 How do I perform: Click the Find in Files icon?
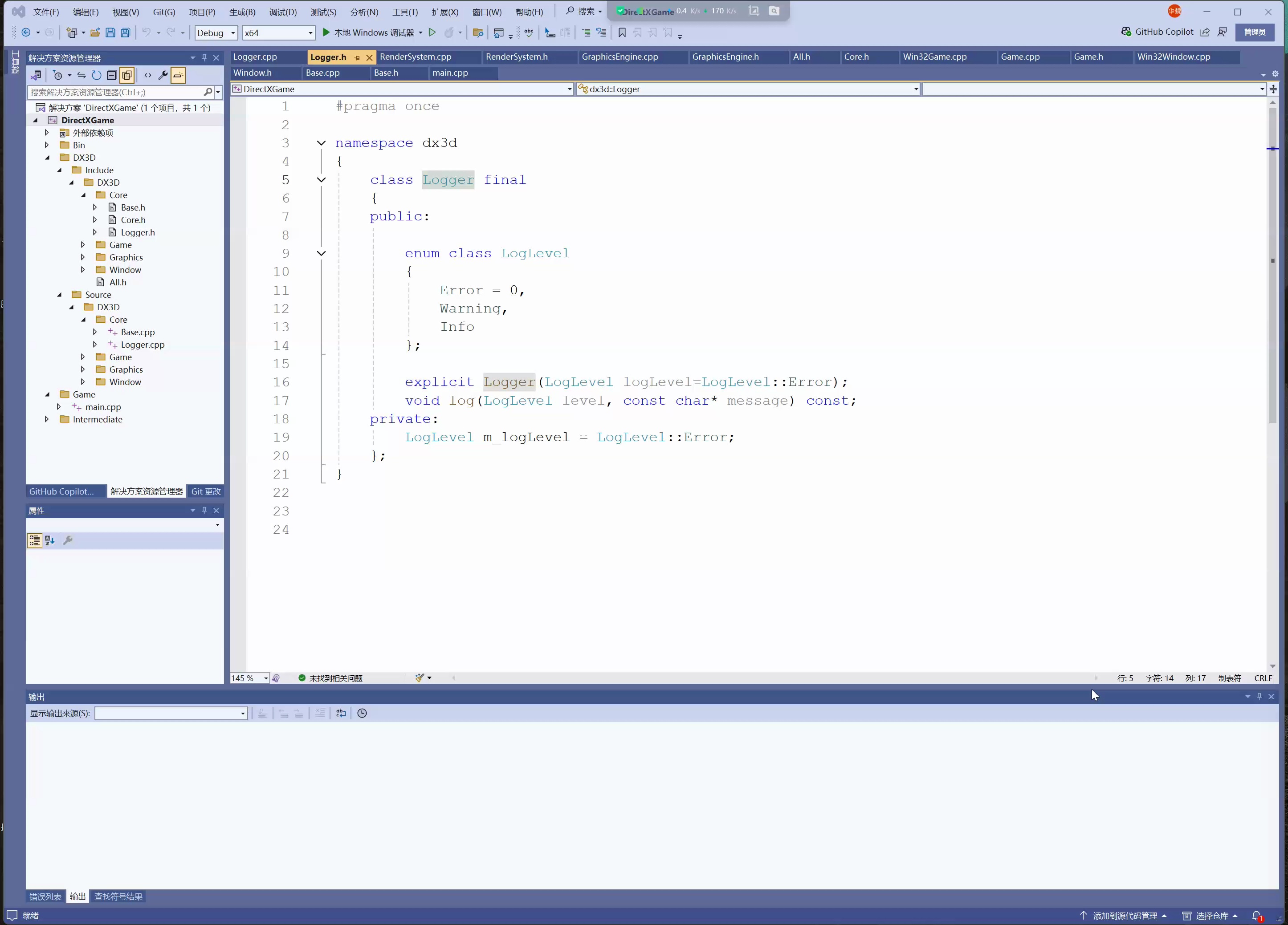[x=477, y=33]
